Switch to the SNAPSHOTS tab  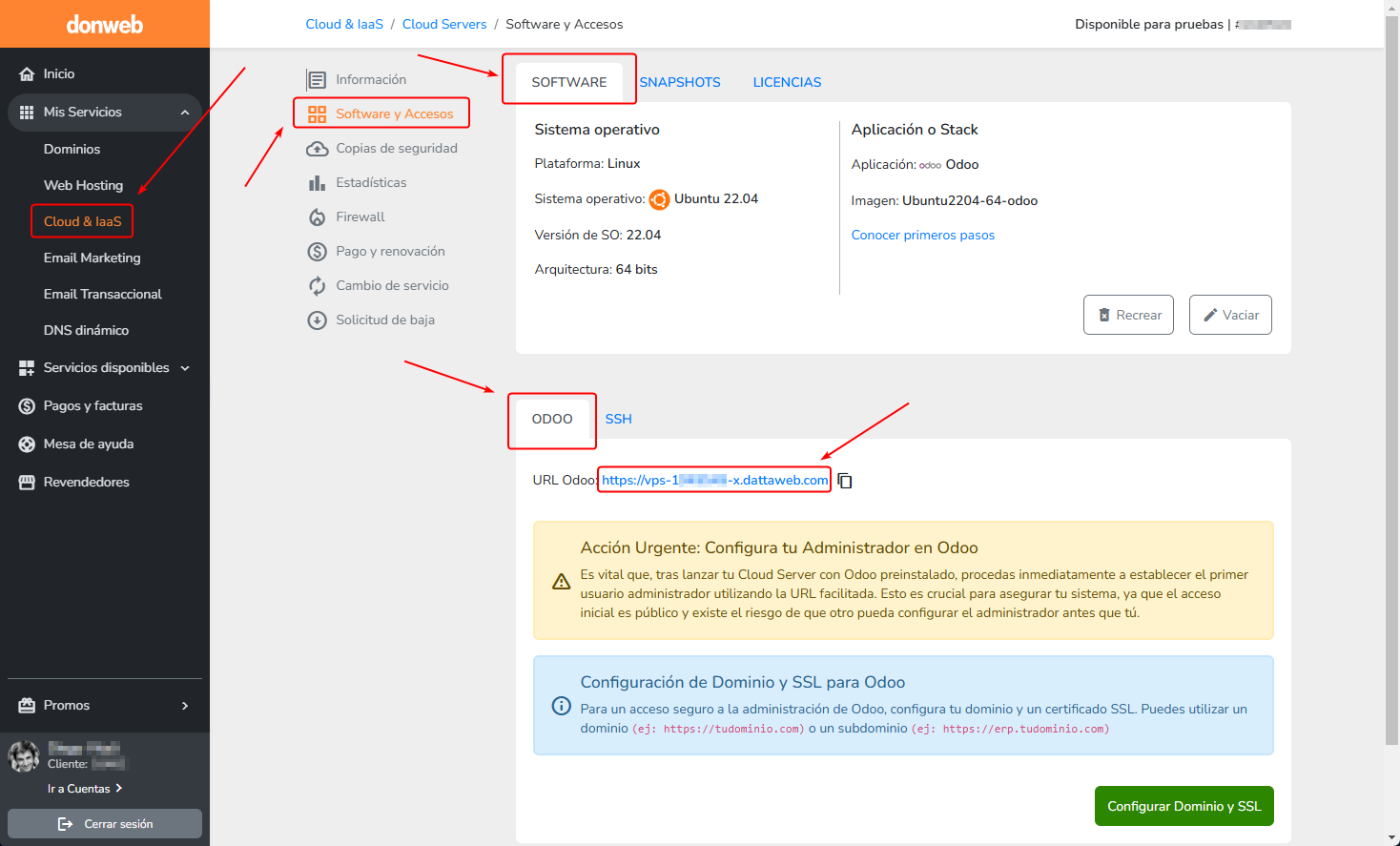680,82
